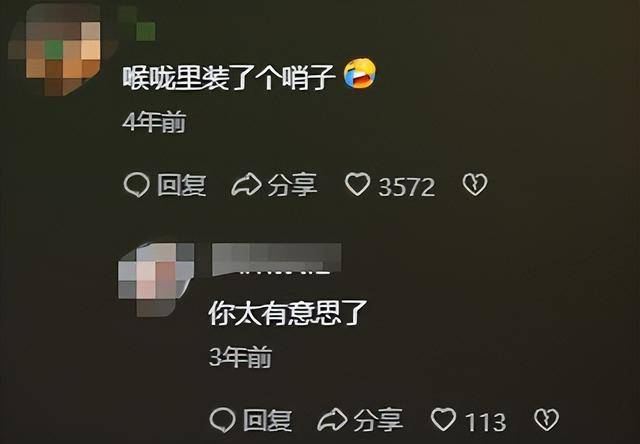The width and height of the screenshot is (640, 444).
Task: Dislike the 喉咙里装了个哨子 comment with broken heart
Action: (x=475, y=184)
